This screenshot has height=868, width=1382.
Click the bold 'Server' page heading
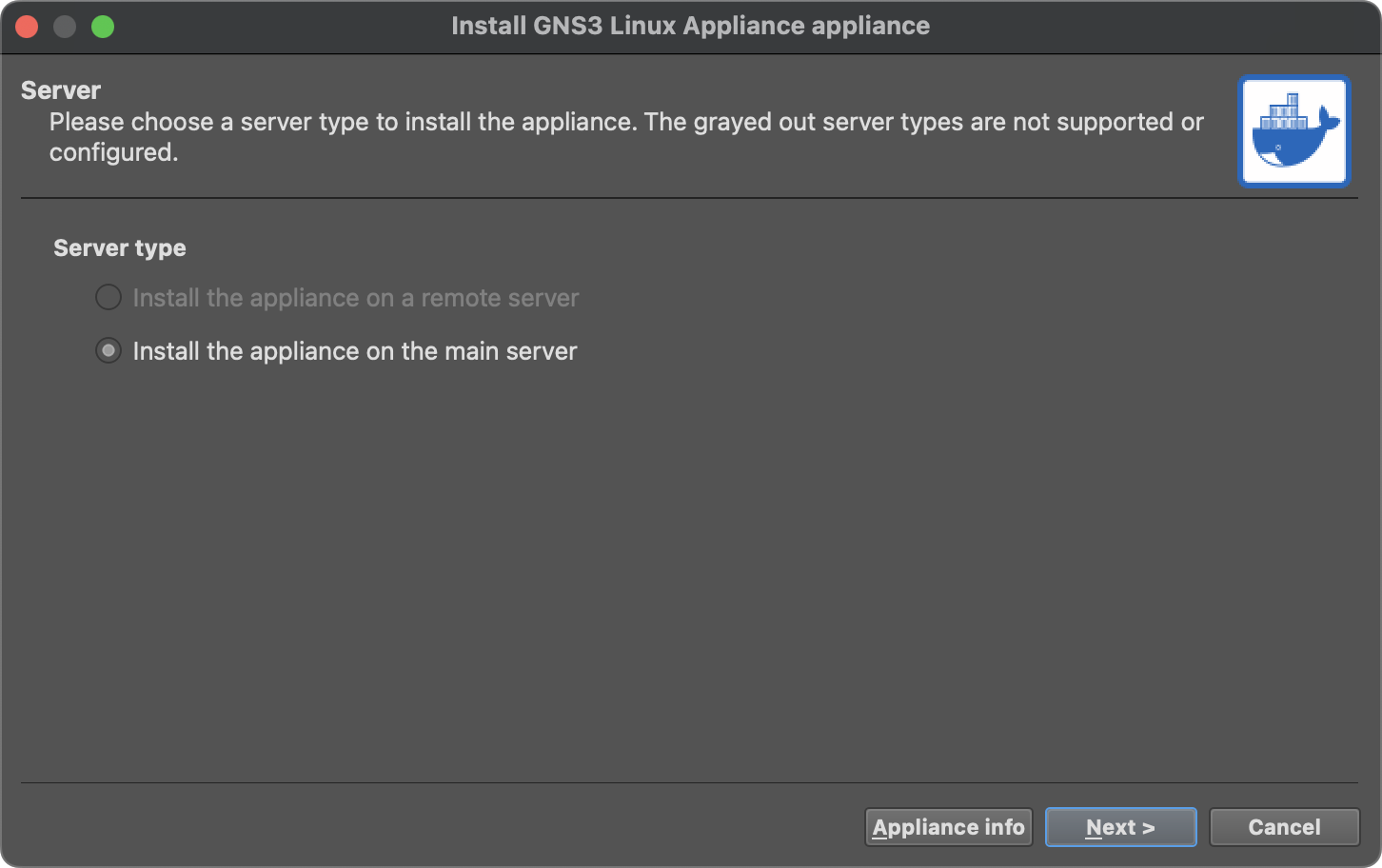coord(61,90)
